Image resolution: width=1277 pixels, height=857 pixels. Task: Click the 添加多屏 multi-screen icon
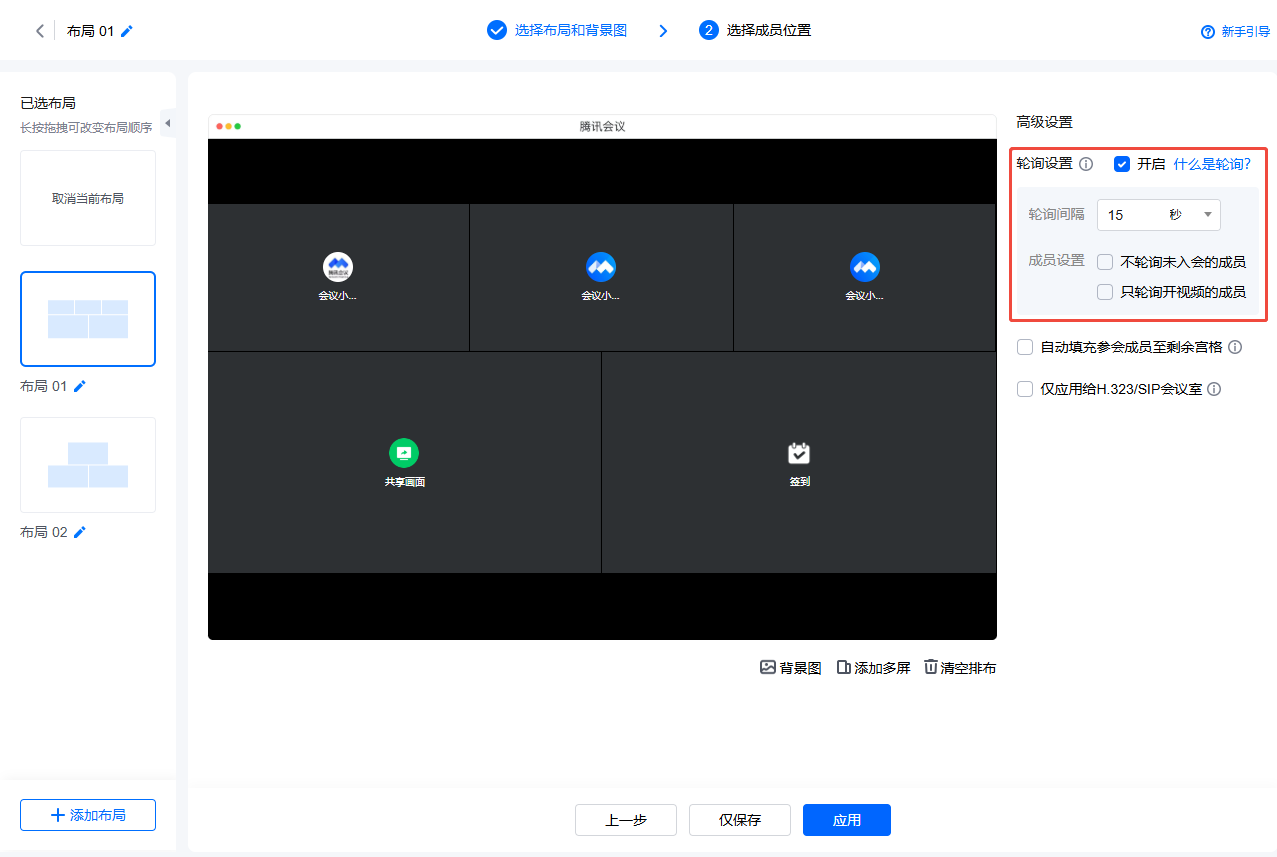click(x=843, y=667)
